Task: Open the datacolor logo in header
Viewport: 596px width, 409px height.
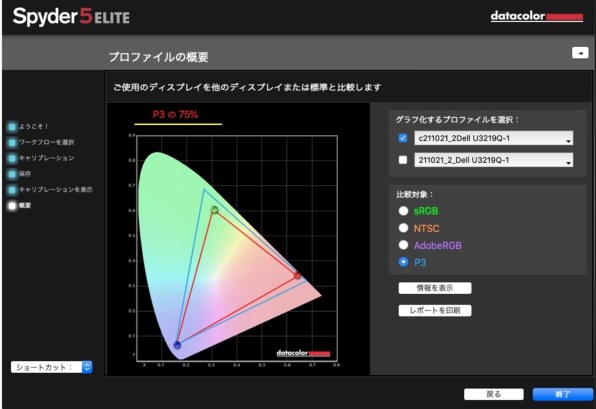Action: (x=536, y=16)
